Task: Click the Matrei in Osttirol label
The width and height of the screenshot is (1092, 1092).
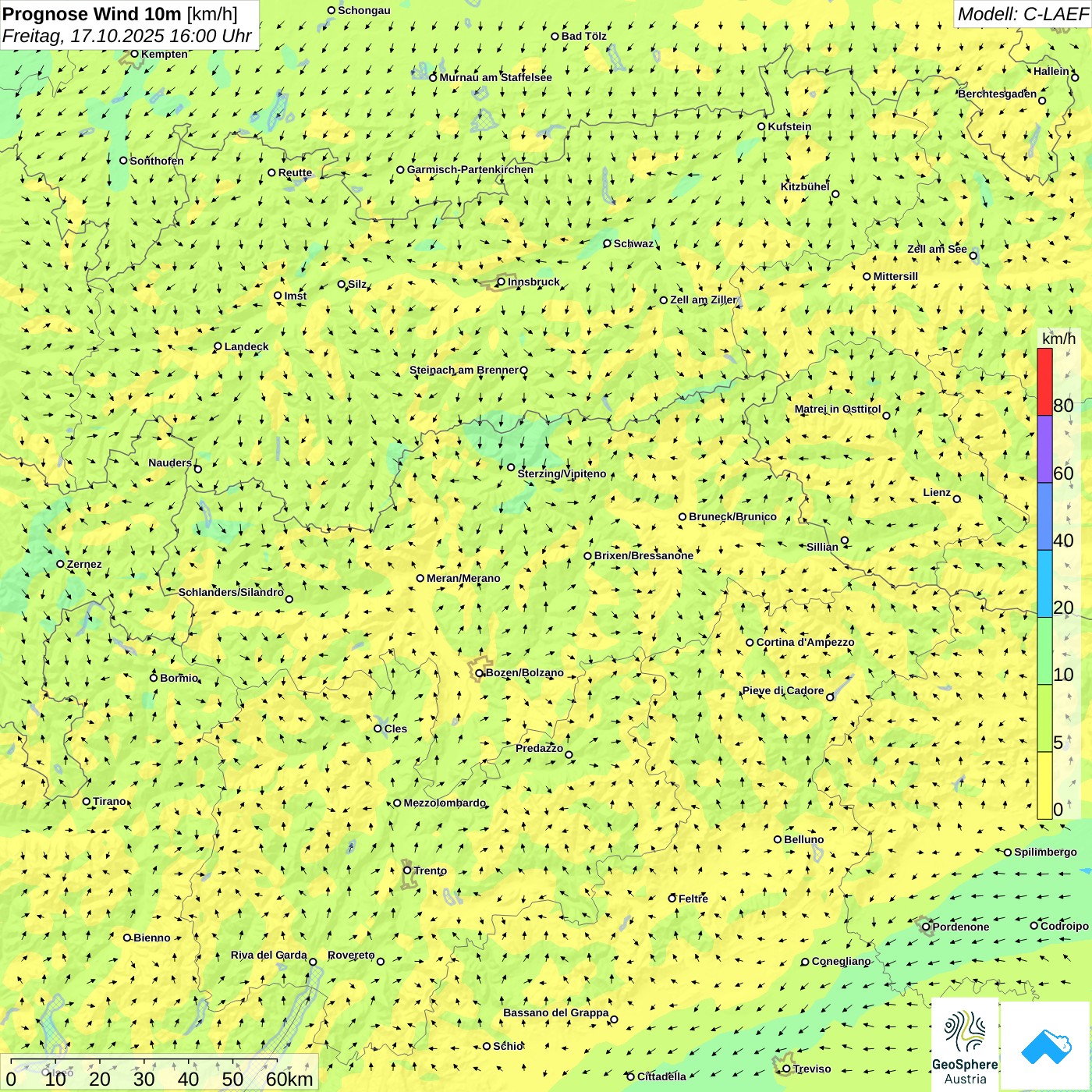Action: [x=838, y=409]
